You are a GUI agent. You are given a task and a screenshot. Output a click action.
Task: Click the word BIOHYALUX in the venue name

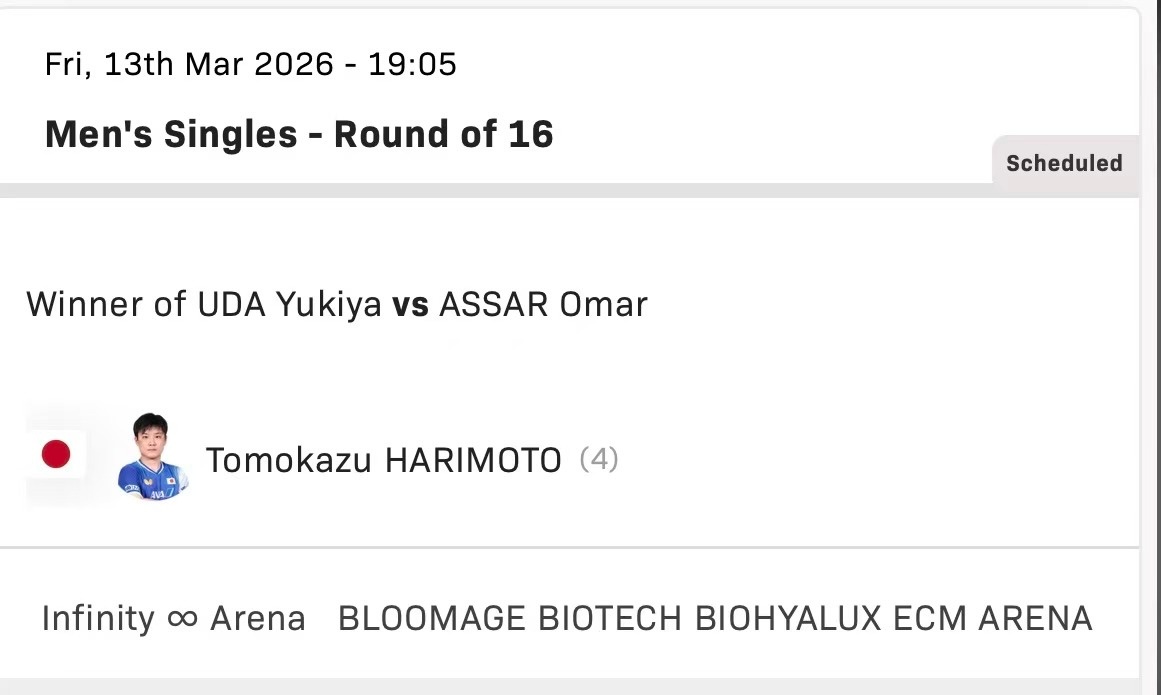click(788, 619)
